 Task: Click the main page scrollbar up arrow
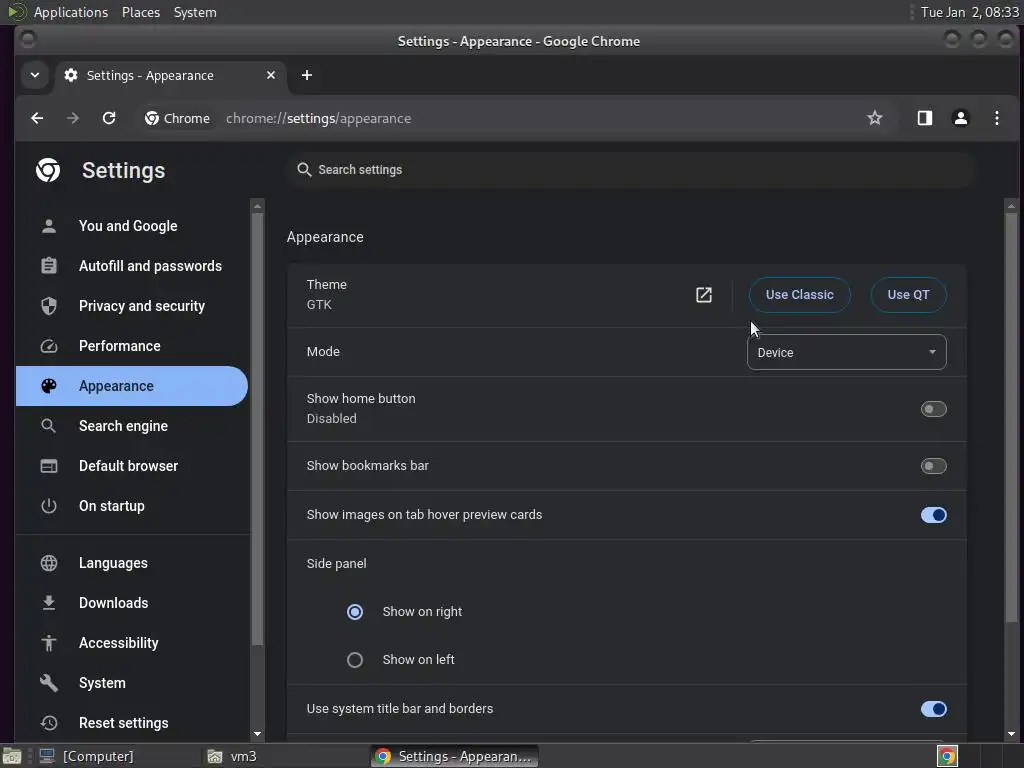click(x=1011, y=206)
